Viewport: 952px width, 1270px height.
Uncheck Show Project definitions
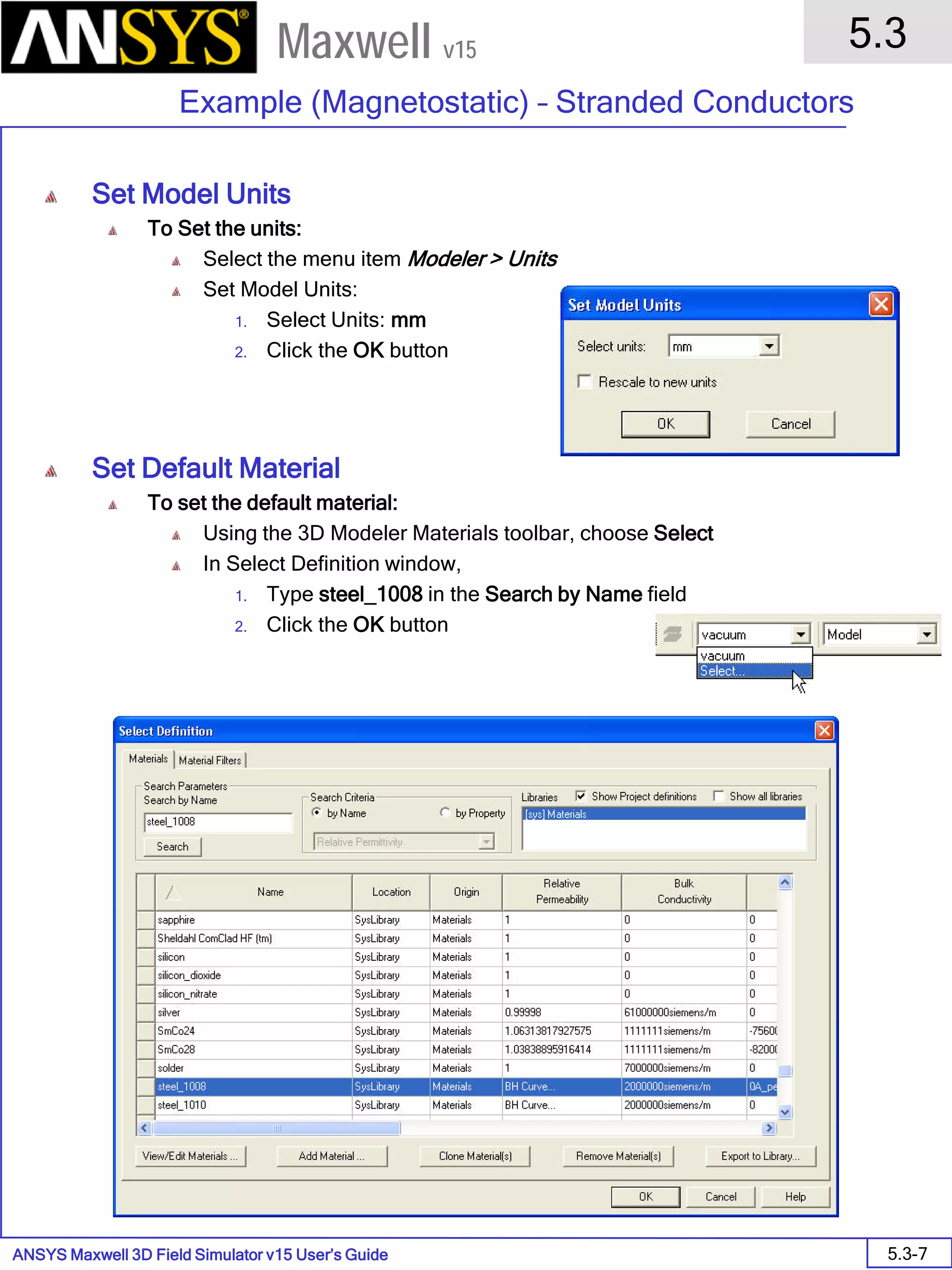[x=581, y=796]
